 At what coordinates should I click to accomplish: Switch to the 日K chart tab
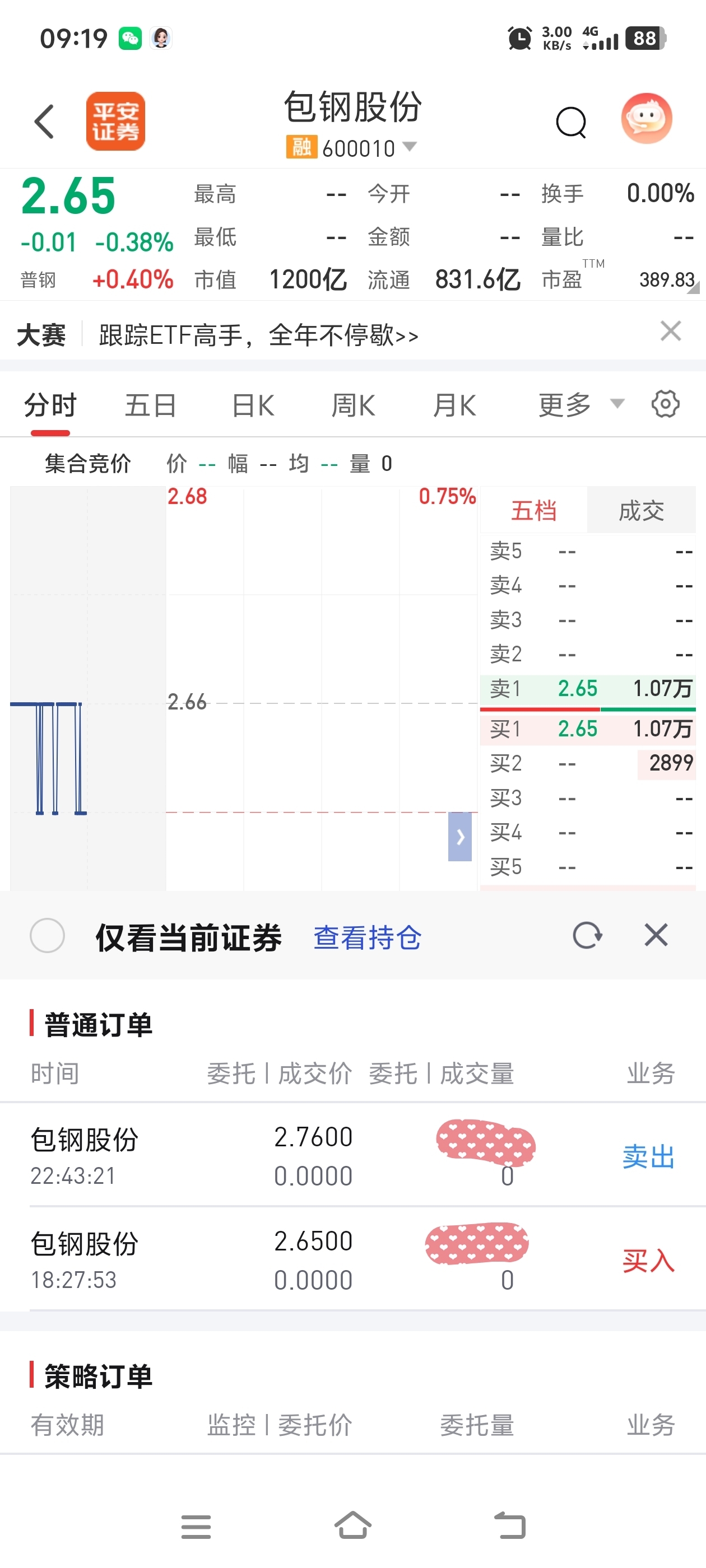253,405
